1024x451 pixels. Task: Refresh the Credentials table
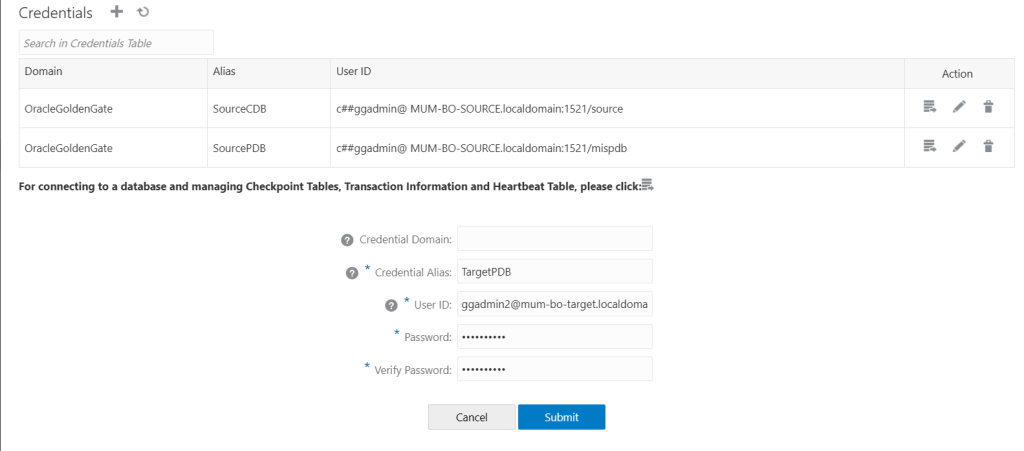tap(143, 12)
